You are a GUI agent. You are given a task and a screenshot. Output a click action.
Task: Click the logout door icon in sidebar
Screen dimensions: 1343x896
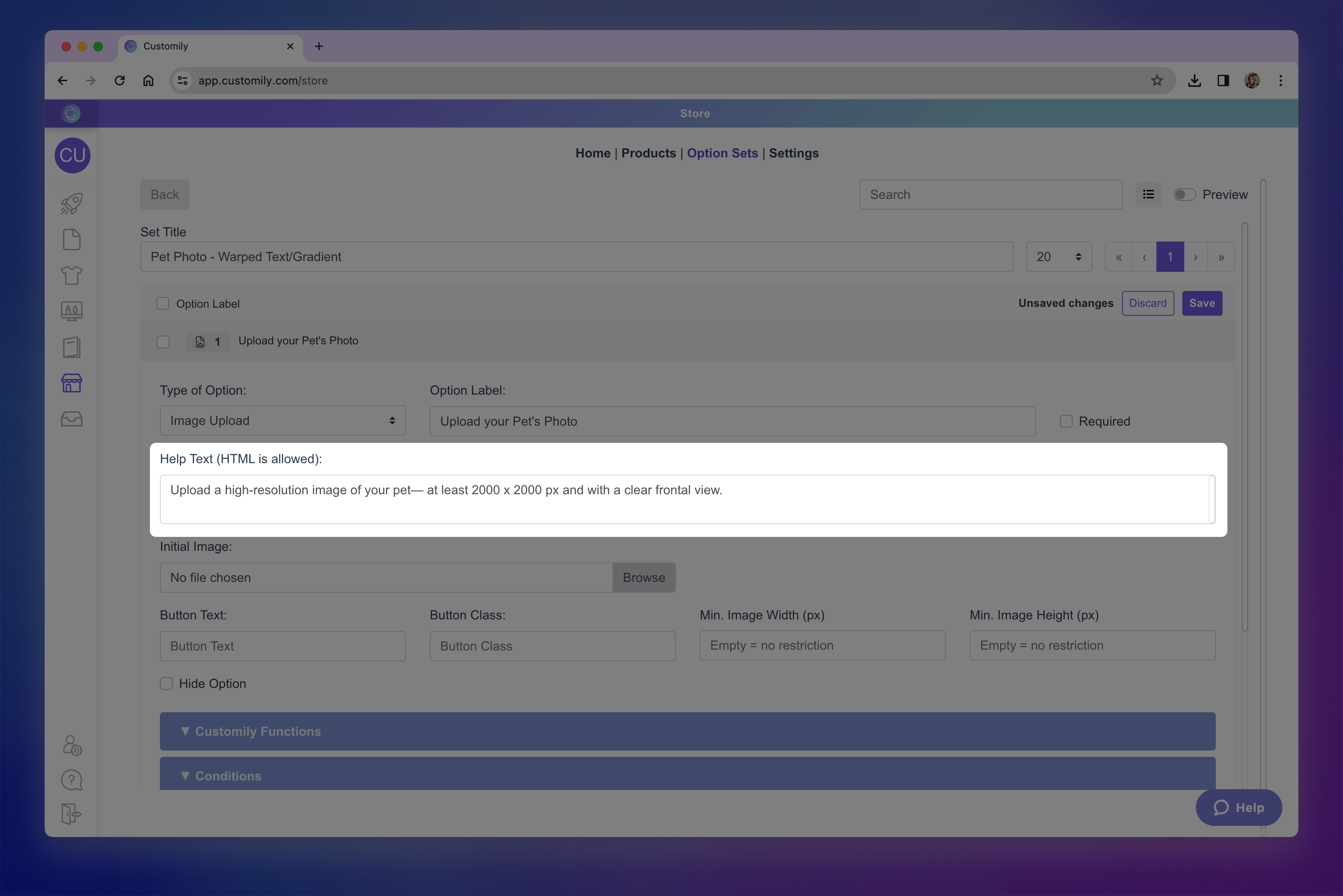(x=71, y=814)
